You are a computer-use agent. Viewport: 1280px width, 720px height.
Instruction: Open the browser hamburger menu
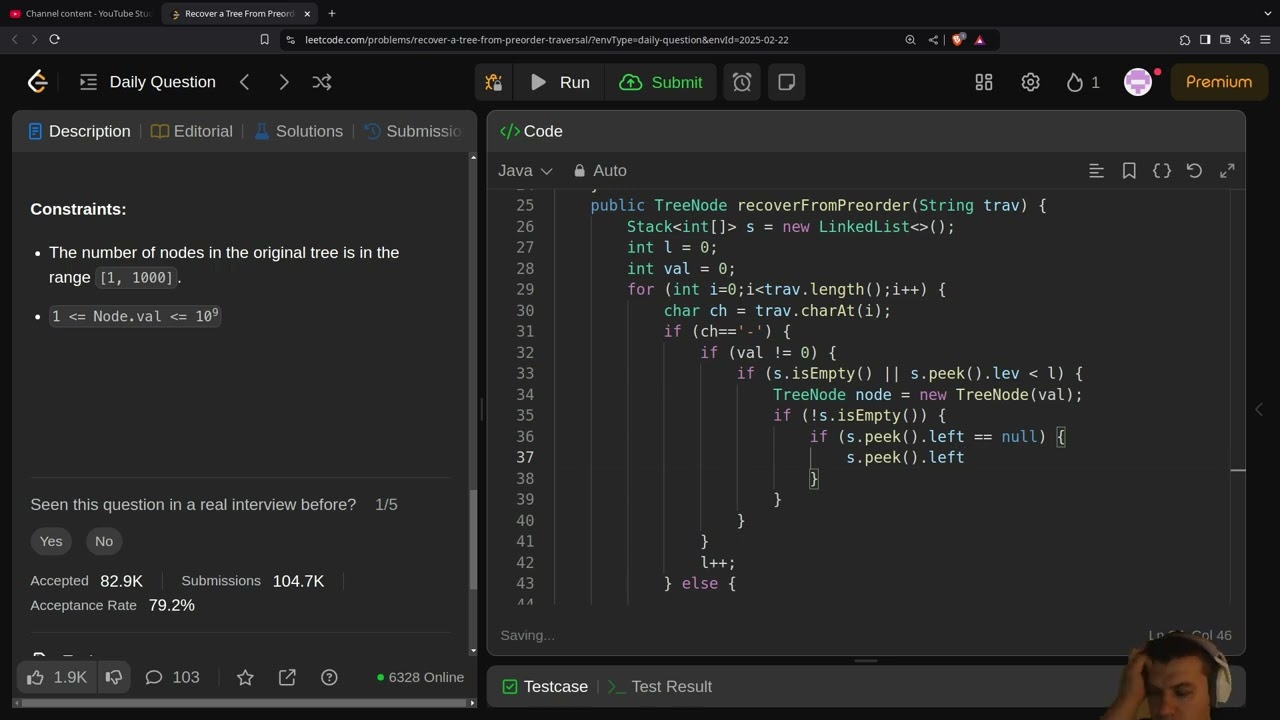(1265, 40)
